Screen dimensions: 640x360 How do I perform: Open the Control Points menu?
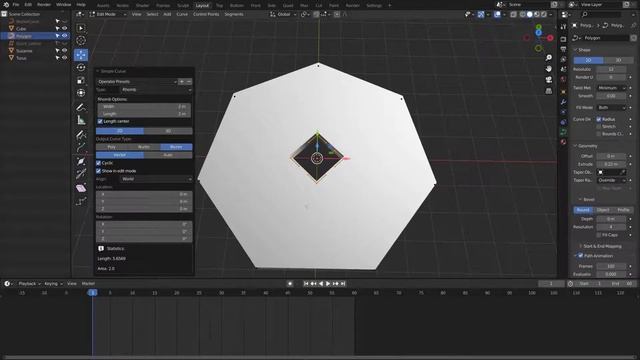point(206,14)
